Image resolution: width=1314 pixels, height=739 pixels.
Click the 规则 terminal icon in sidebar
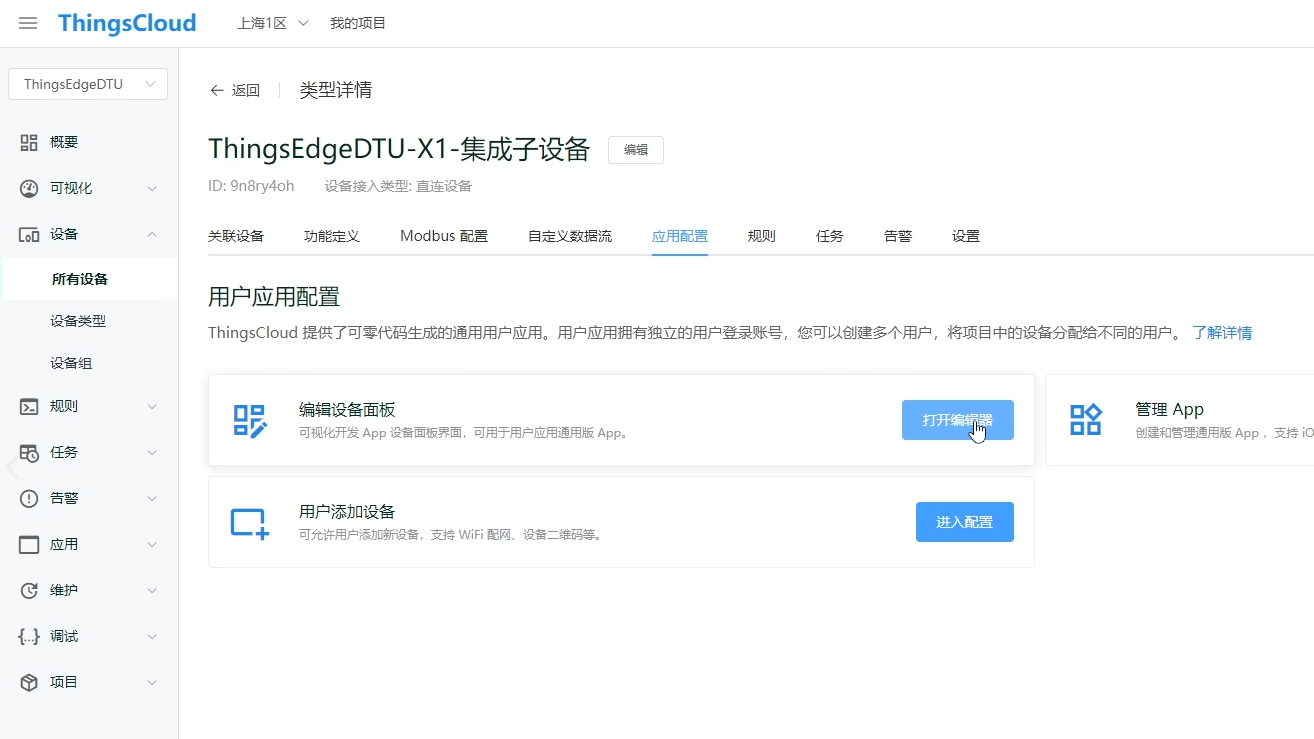point(29,406)
